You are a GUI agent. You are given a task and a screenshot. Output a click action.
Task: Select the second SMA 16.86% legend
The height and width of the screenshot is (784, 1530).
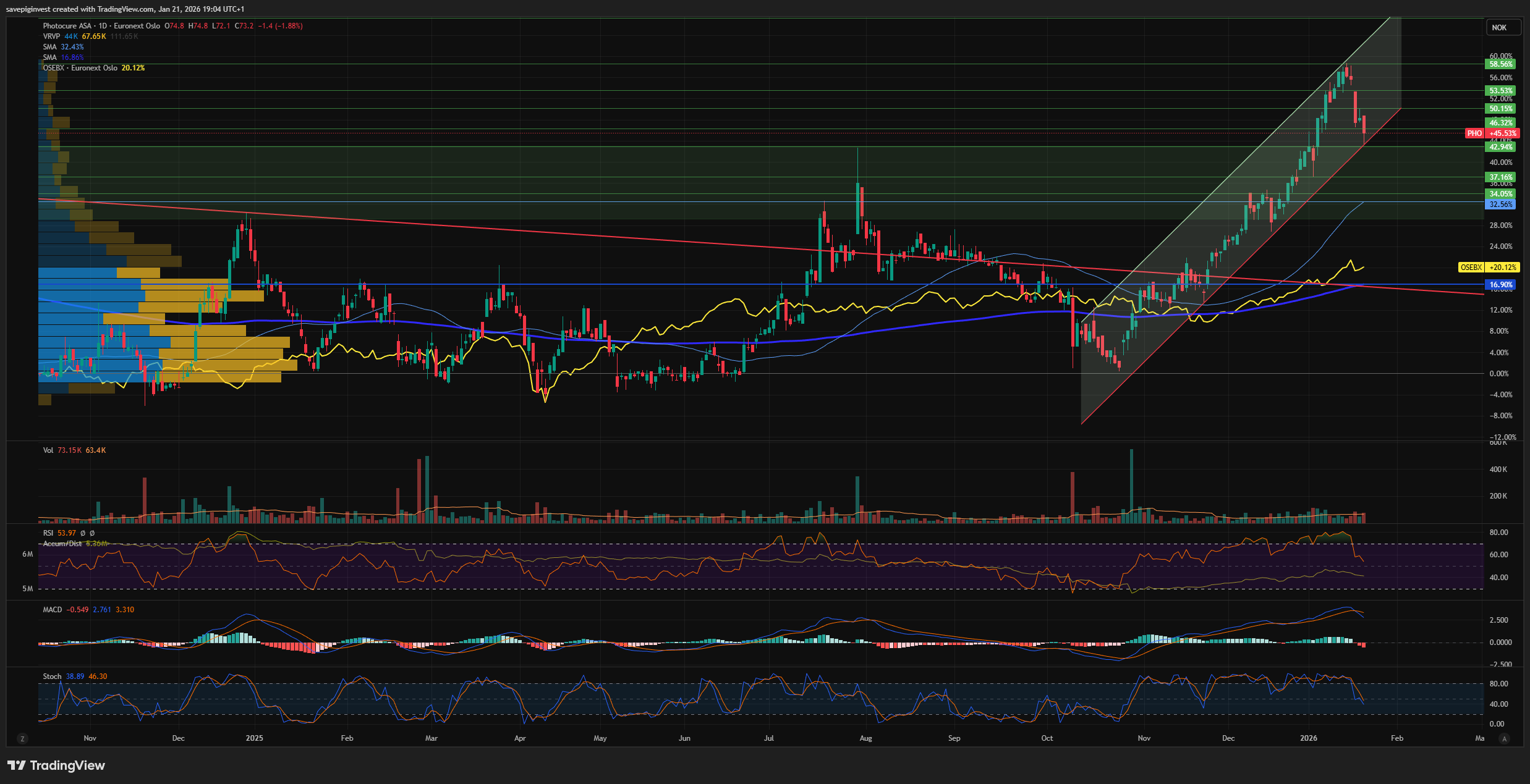pos(49,57)
